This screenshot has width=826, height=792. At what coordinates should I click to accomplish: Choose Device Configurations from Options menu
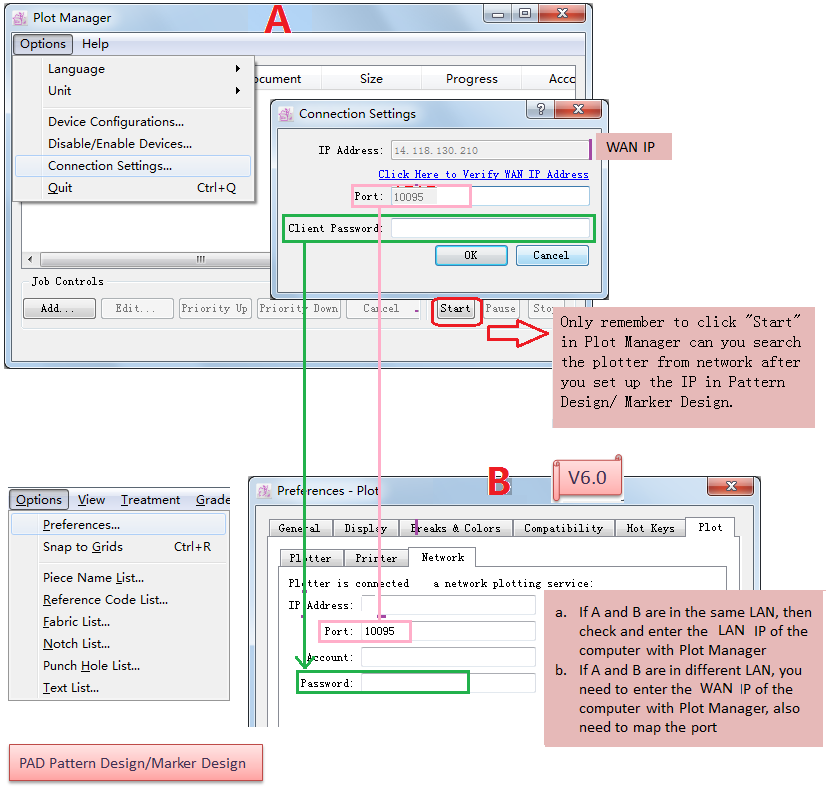pyautogui.click(x=116, y=122)
